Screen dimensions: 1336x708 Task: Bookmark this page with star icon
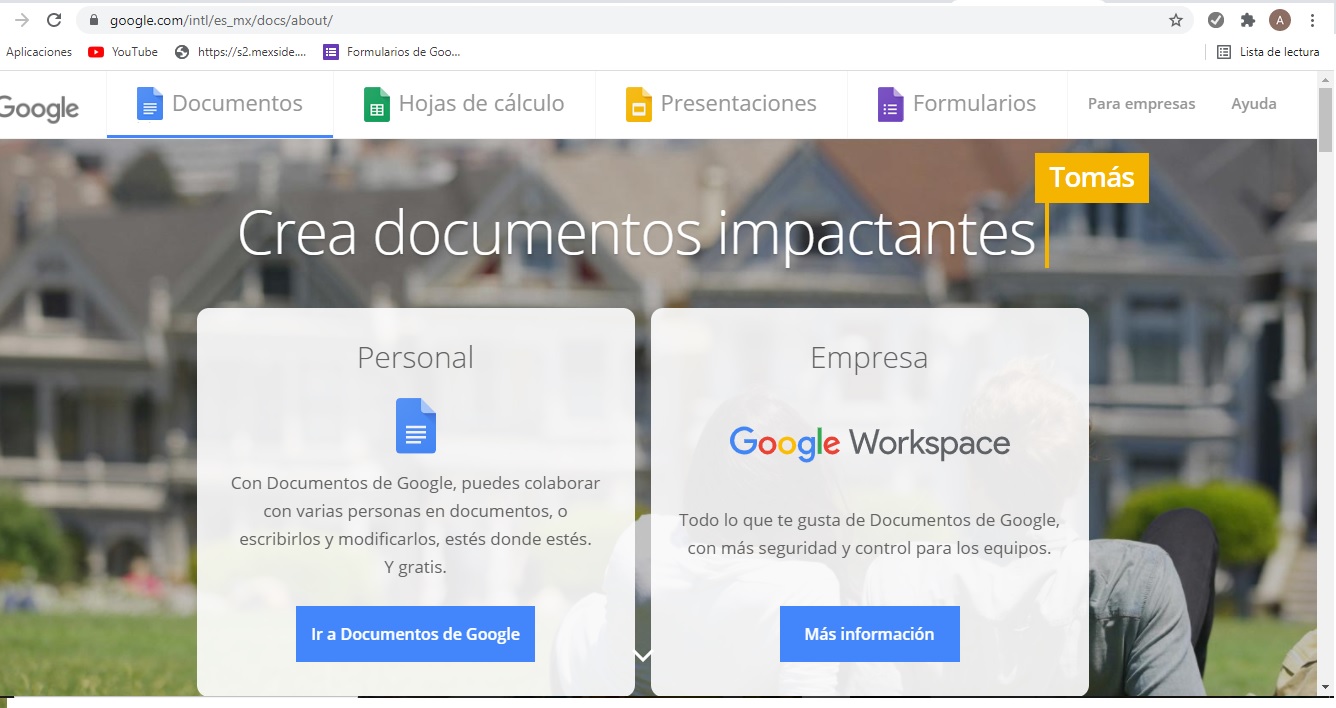pos(1176,20)
